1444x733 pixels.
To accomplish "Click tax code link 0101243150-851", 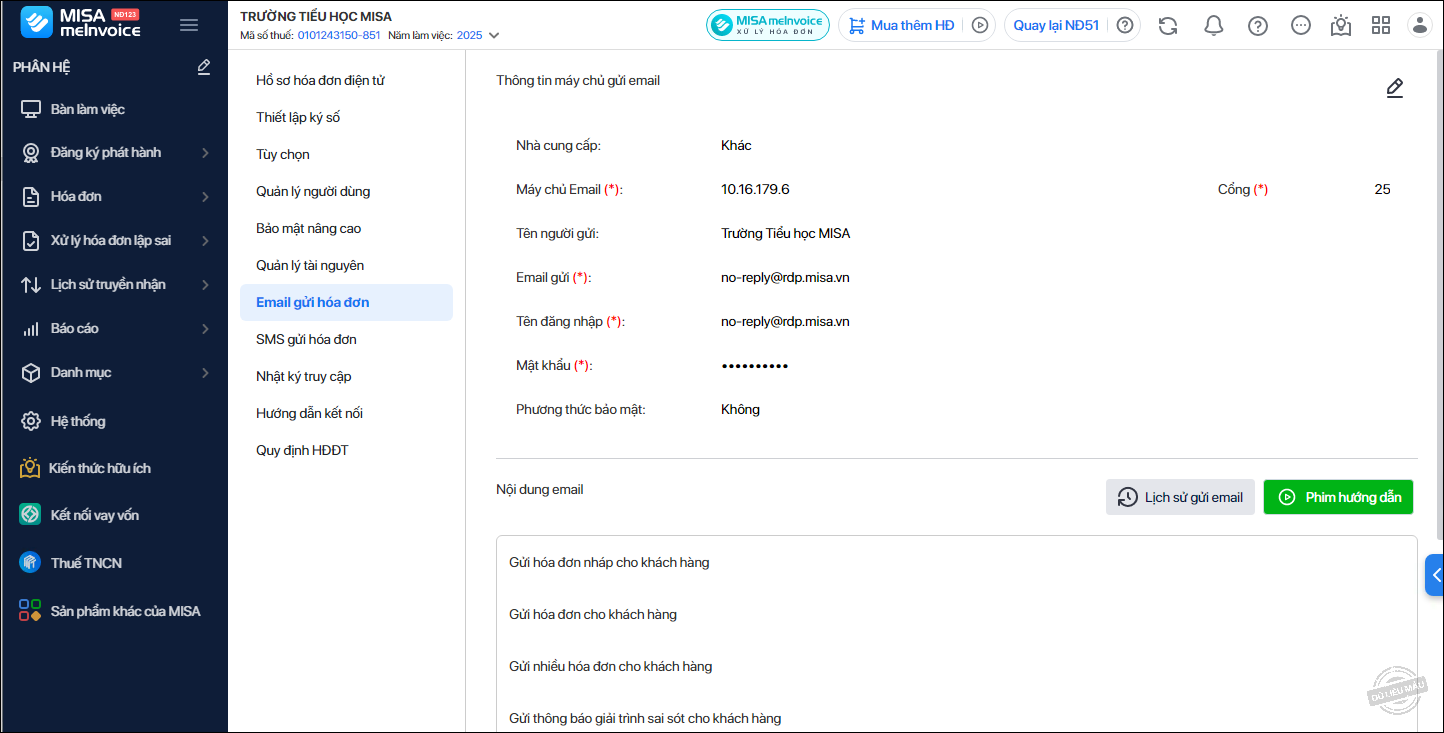I will [339, 35].
